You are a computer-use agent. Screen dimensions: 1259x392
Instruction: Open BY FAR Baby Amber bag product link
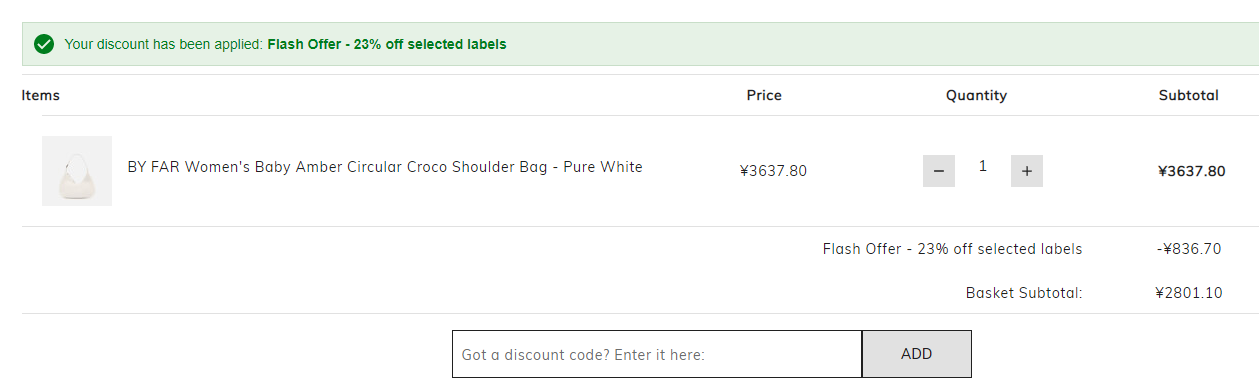(x=385, y=167)
